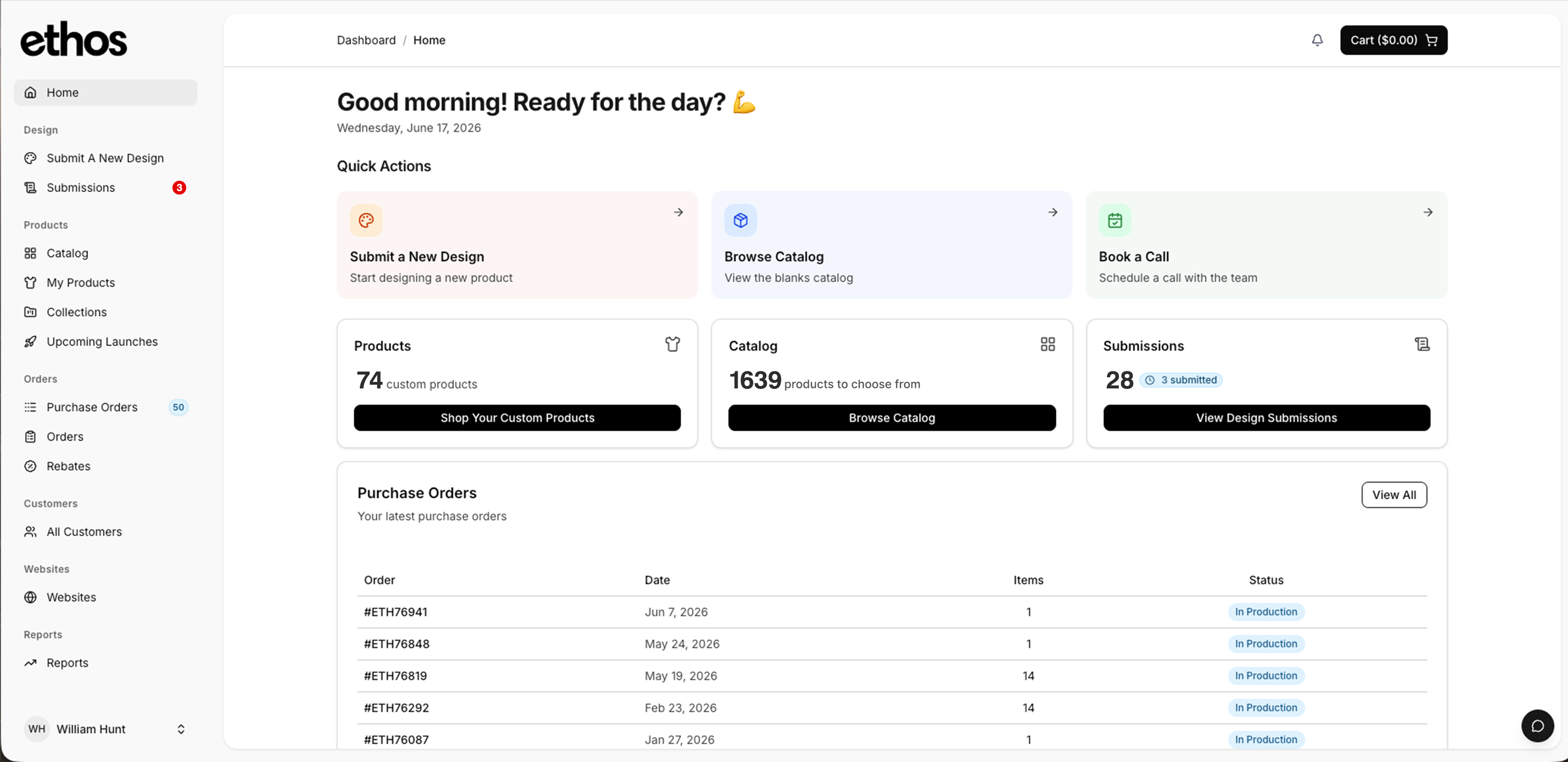Click Shop Your Custom Products button
The width and height of the screenshot is (1568, 762).
[x=517, y=418]
